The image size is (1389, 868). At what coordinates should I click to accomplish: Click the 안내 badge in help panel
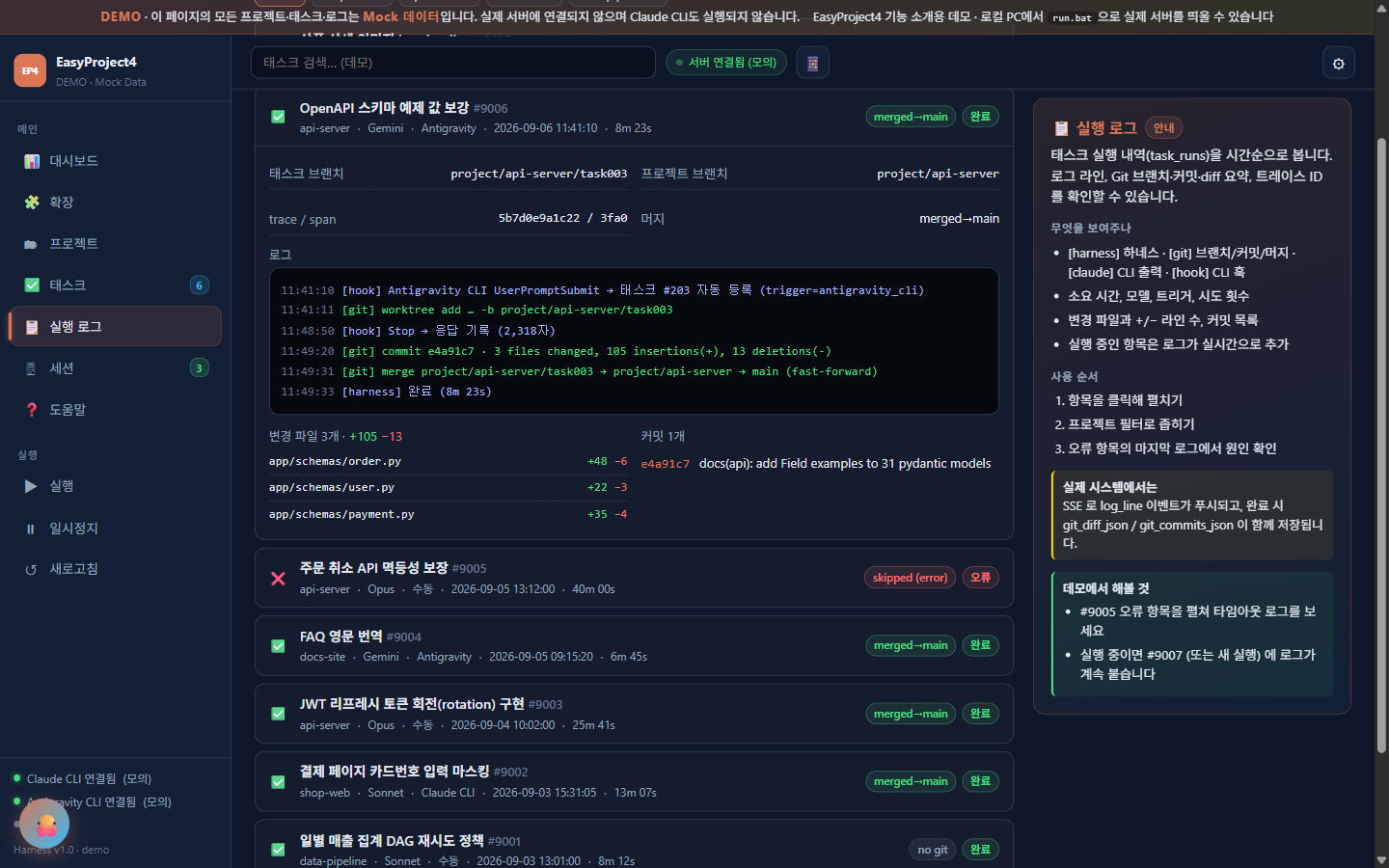1163,128
